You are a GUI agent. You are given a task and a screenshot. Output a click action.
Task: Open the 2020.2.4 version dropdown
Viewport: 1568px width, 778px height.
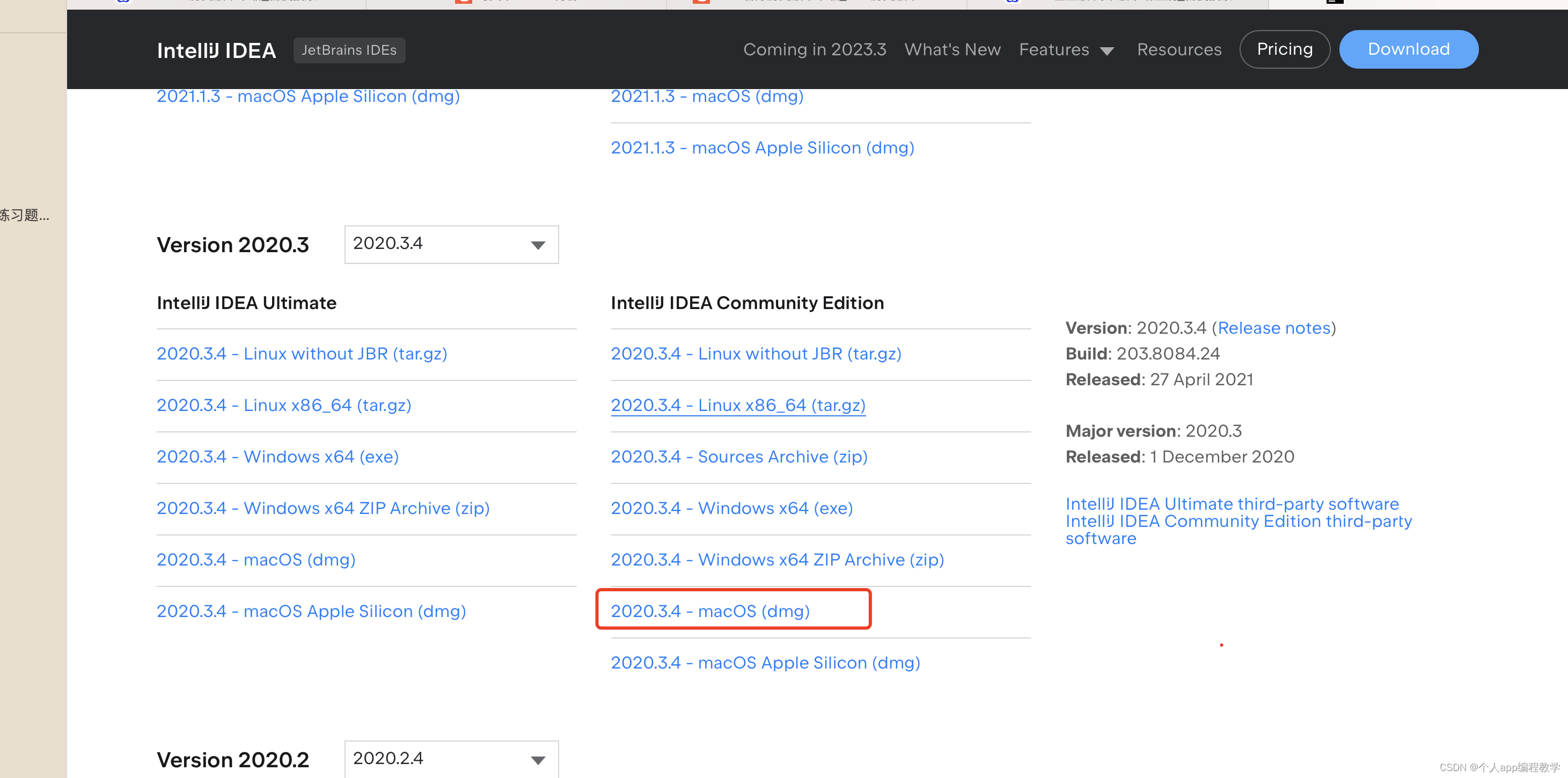(x=451, y=759)
